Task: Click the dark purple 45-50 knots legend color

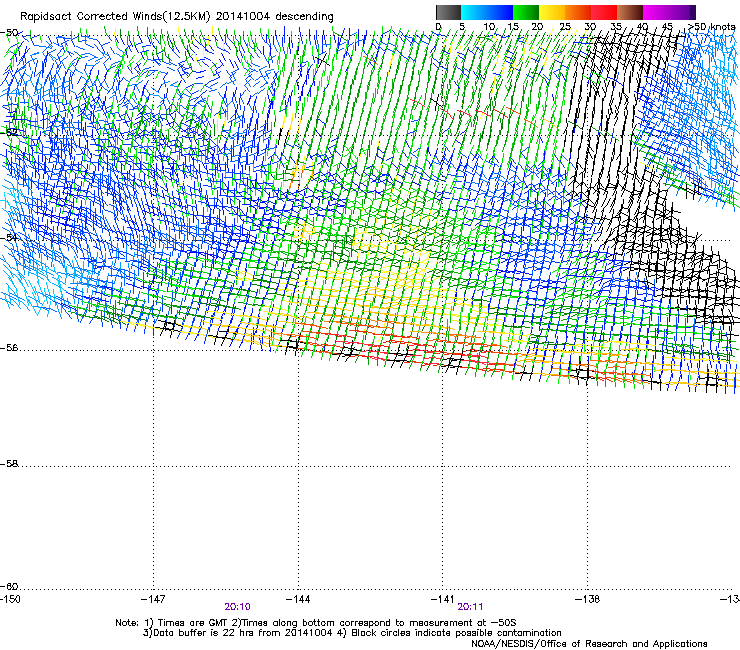Action: pyautogui.click(x=682, y=12)
